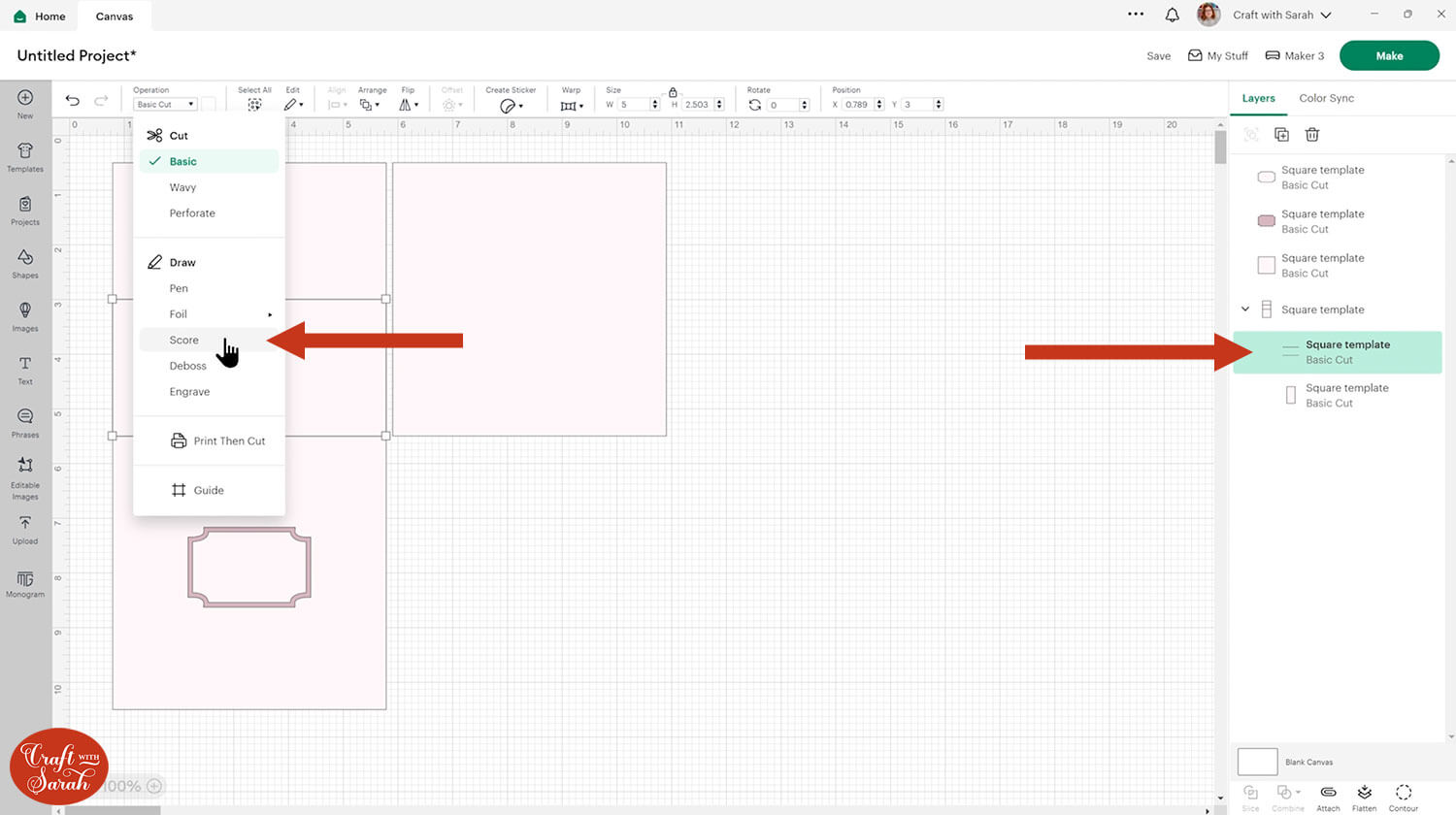Collapse the Square template group chevron
Image resolution: width=1456 pixels, height=815 pixels.
click(1245, 310)
